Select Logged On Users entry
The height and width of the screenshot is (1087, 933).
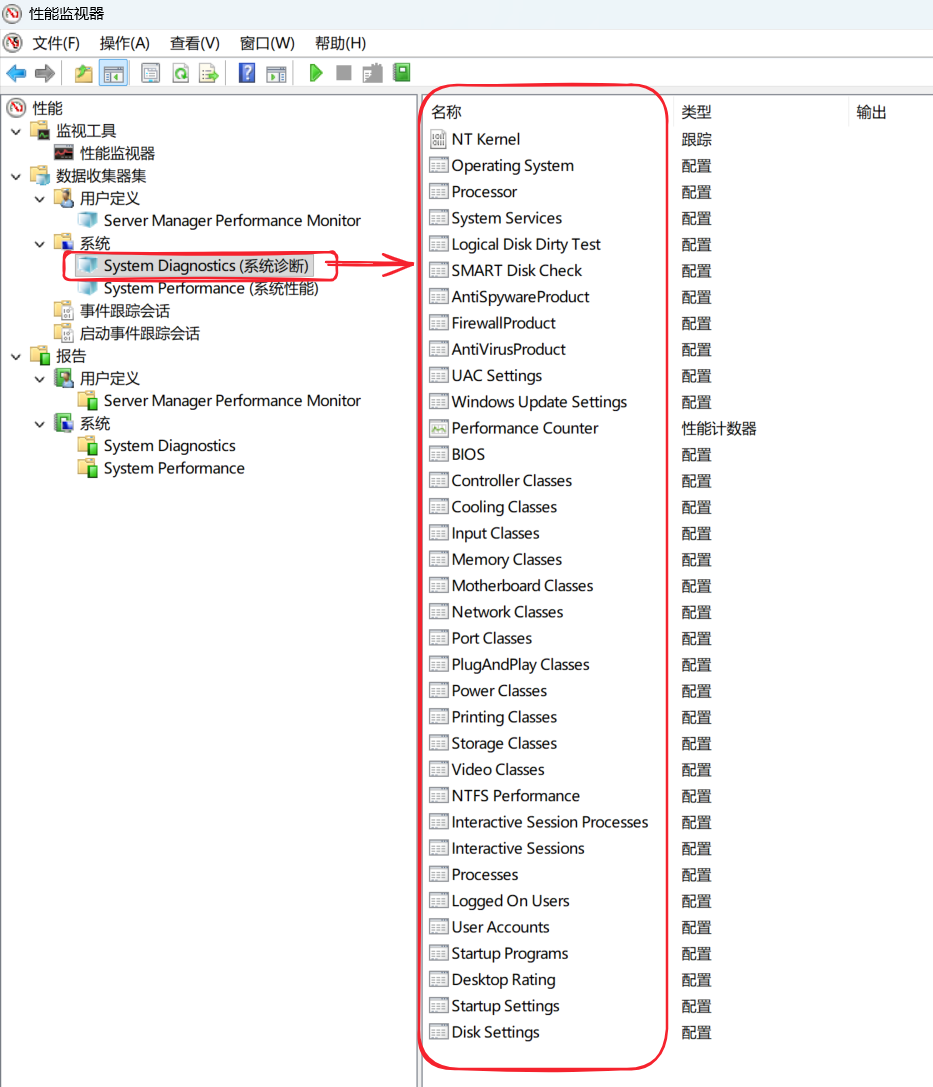point(510,901)
